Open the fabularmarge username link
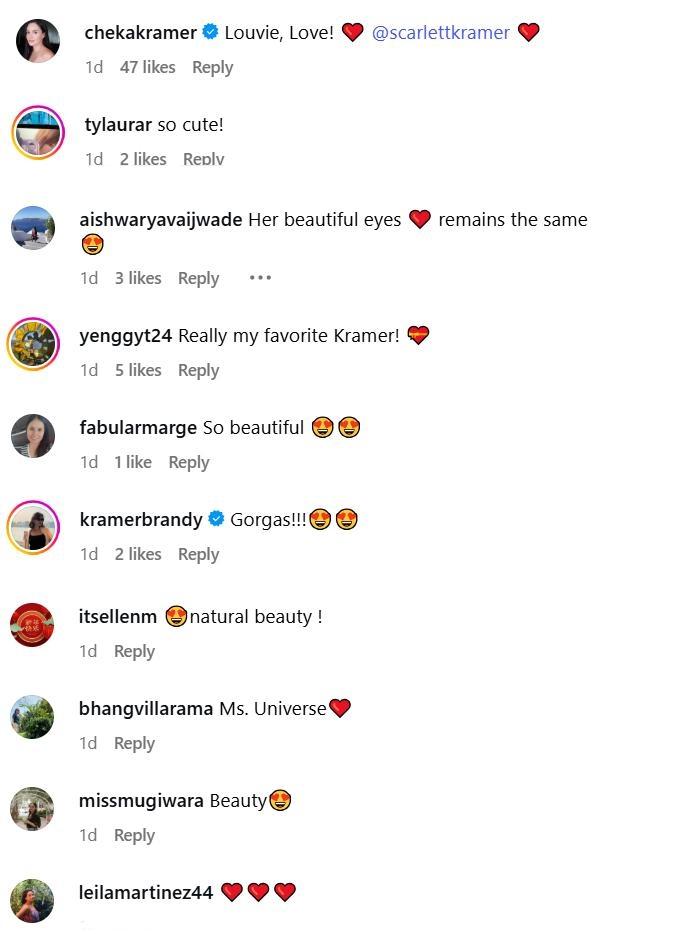The width and height of the screenshot is (692, 934). pos(138,427)
